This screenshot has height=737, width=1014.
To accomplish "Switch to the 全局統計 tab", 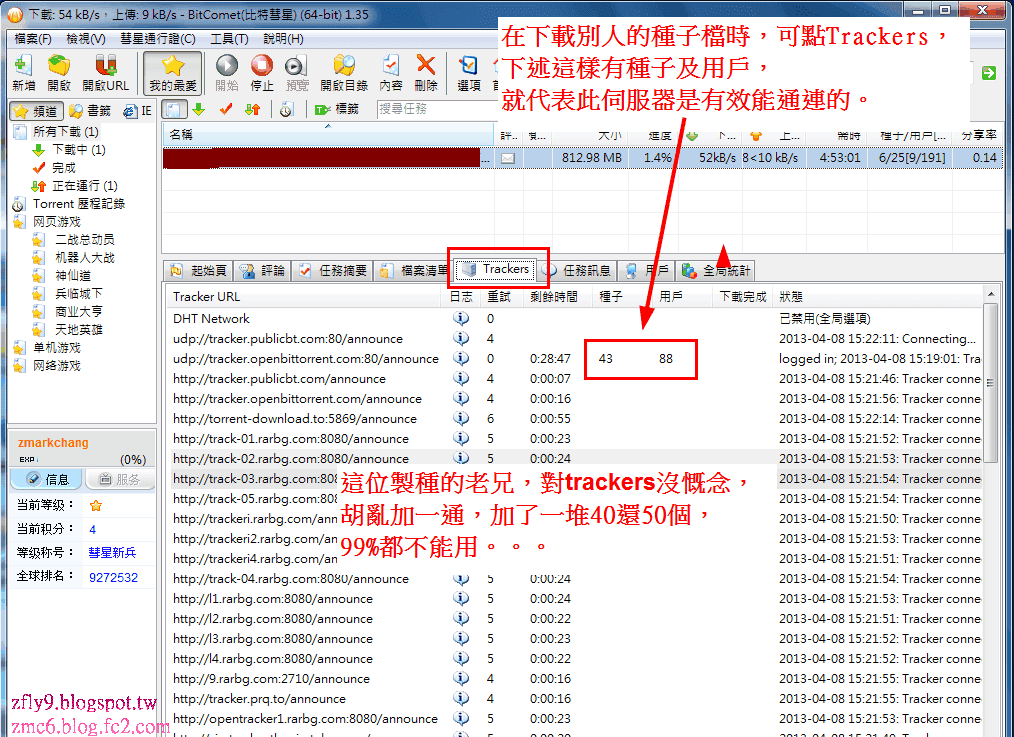I will (x=715, y=270).
